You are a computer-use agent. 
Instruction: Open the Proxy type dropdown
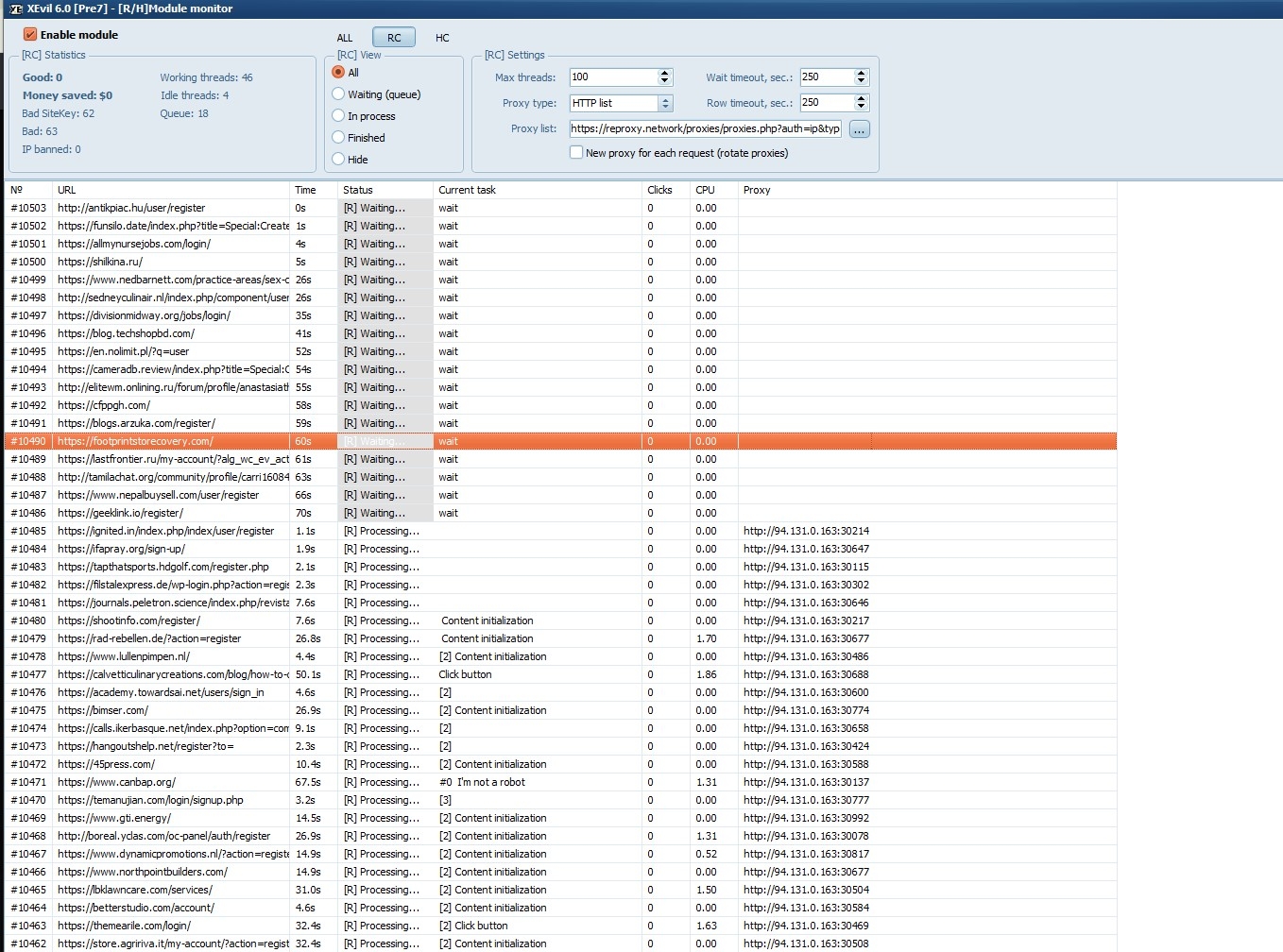coord(665,103)
